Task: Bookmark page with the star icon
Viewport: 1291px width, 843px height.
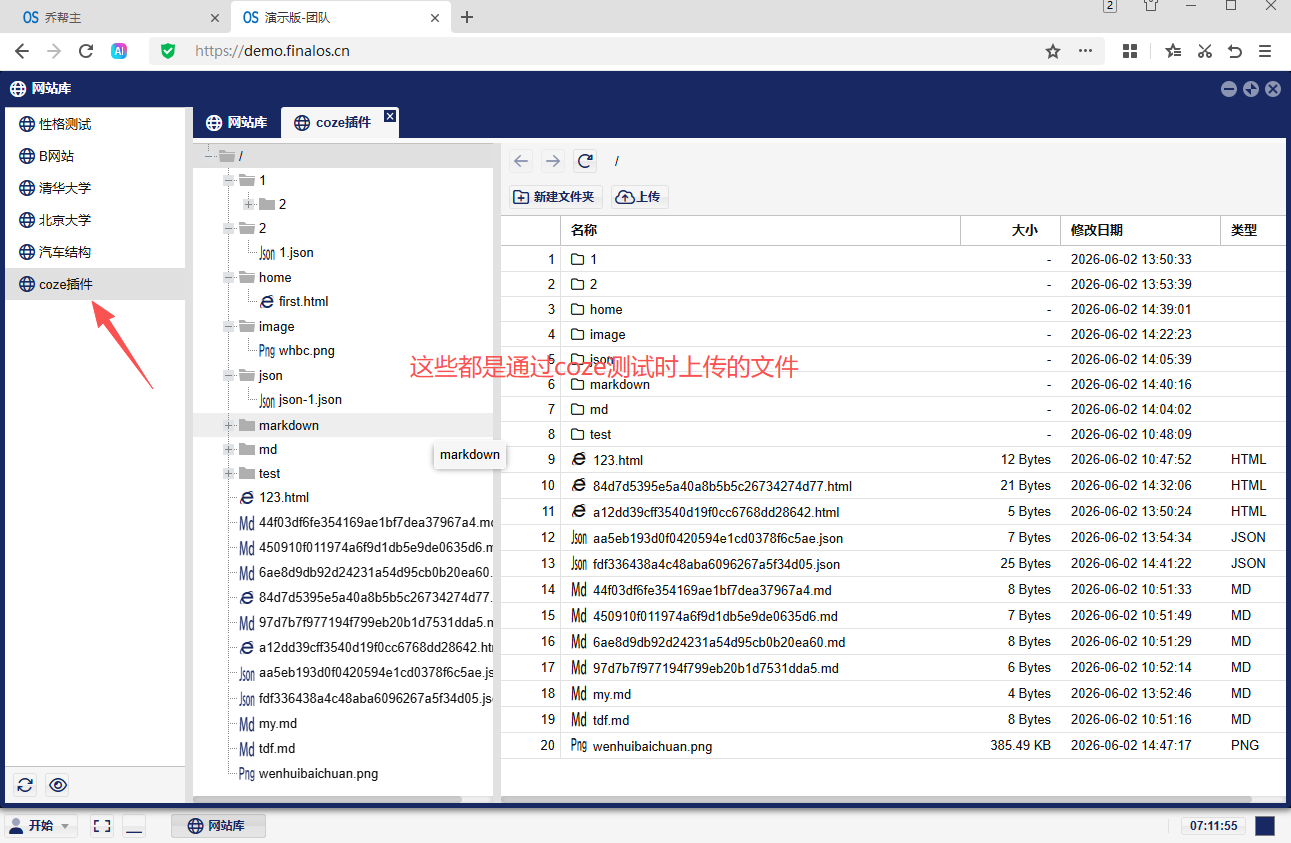Action: tap(1053, 51)
